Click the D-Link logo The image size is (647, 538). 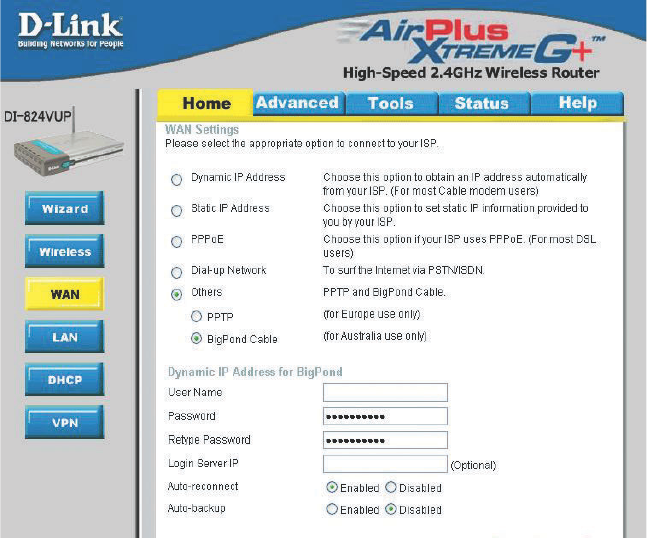[x=70, y=30]
